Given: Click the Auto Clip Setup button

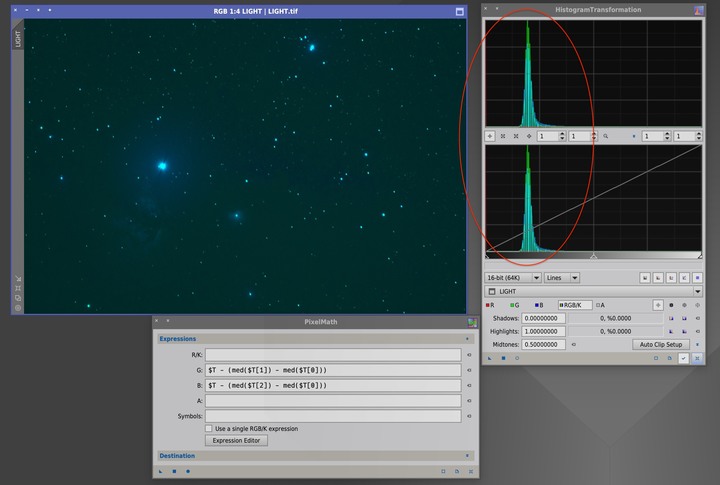Looking at the screenshot, I should [x=661, y=344].
